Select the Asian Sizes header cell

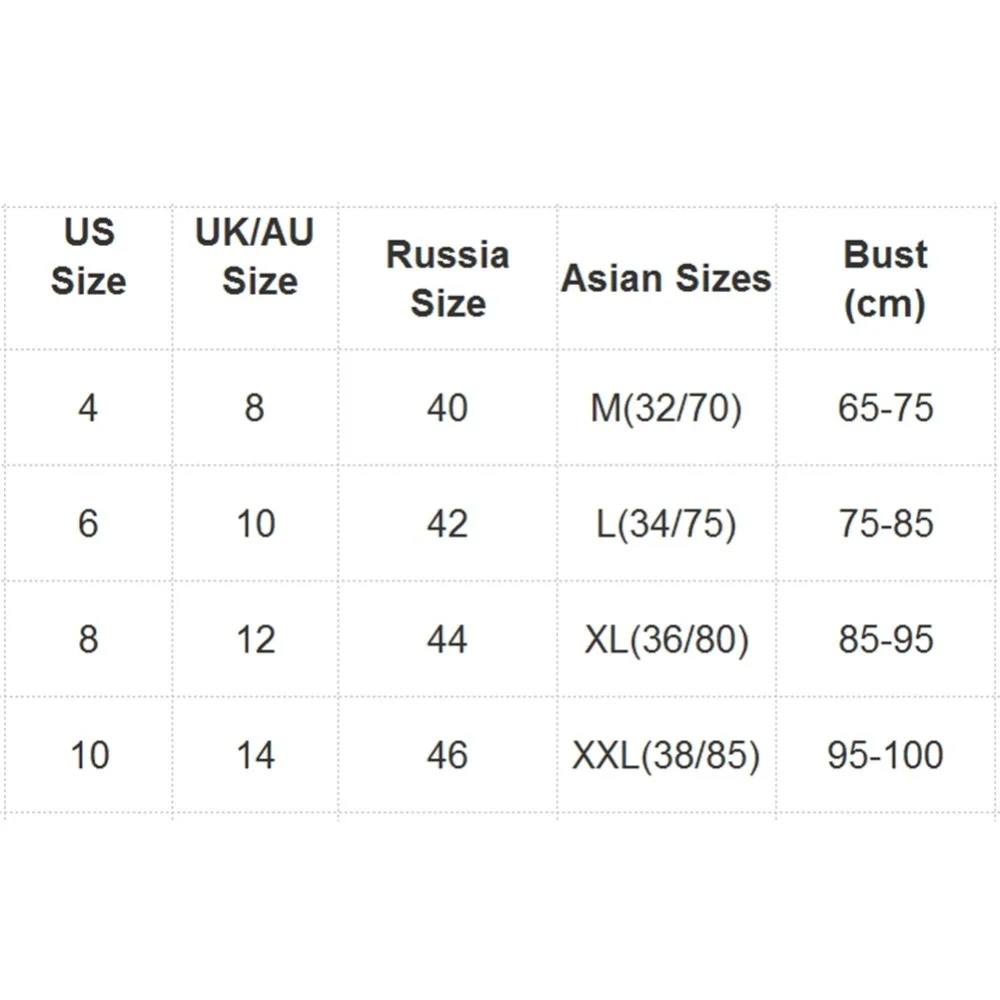[x=666, y=279]
